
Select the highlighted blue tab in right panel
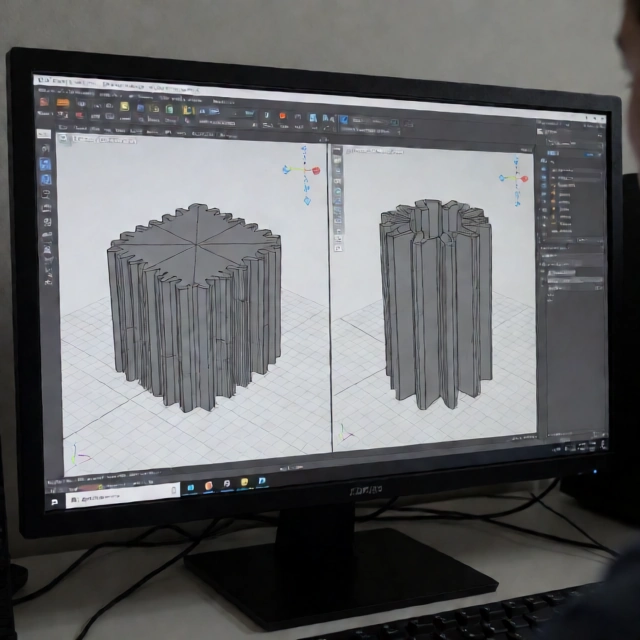(x=553, y=153)
